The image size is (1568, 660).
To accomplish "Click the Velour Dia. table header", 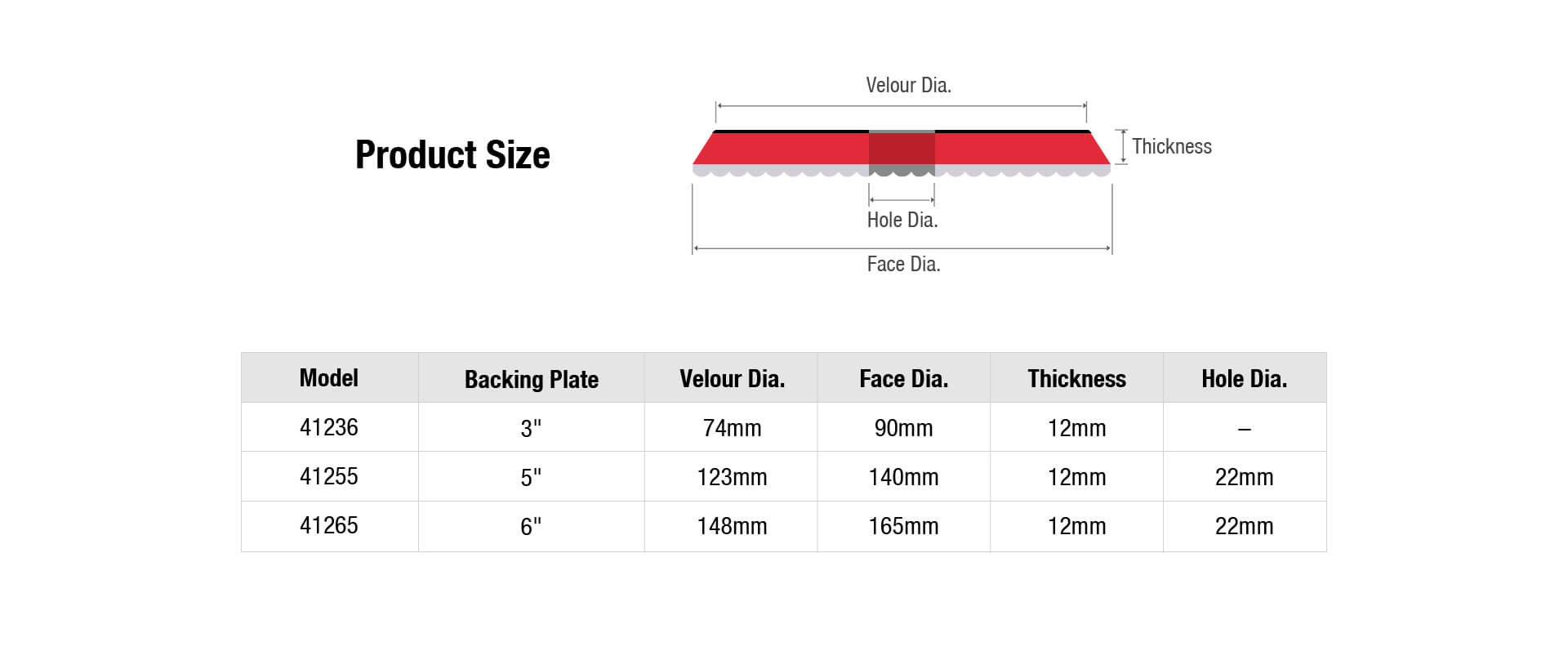I will tap(732, 379).
